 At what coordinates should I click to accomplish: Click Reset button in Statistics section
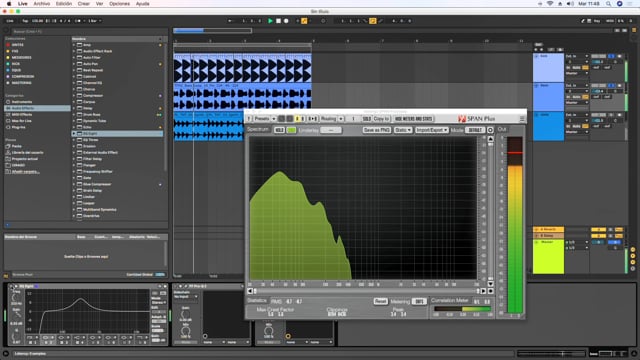pos(380,301)
